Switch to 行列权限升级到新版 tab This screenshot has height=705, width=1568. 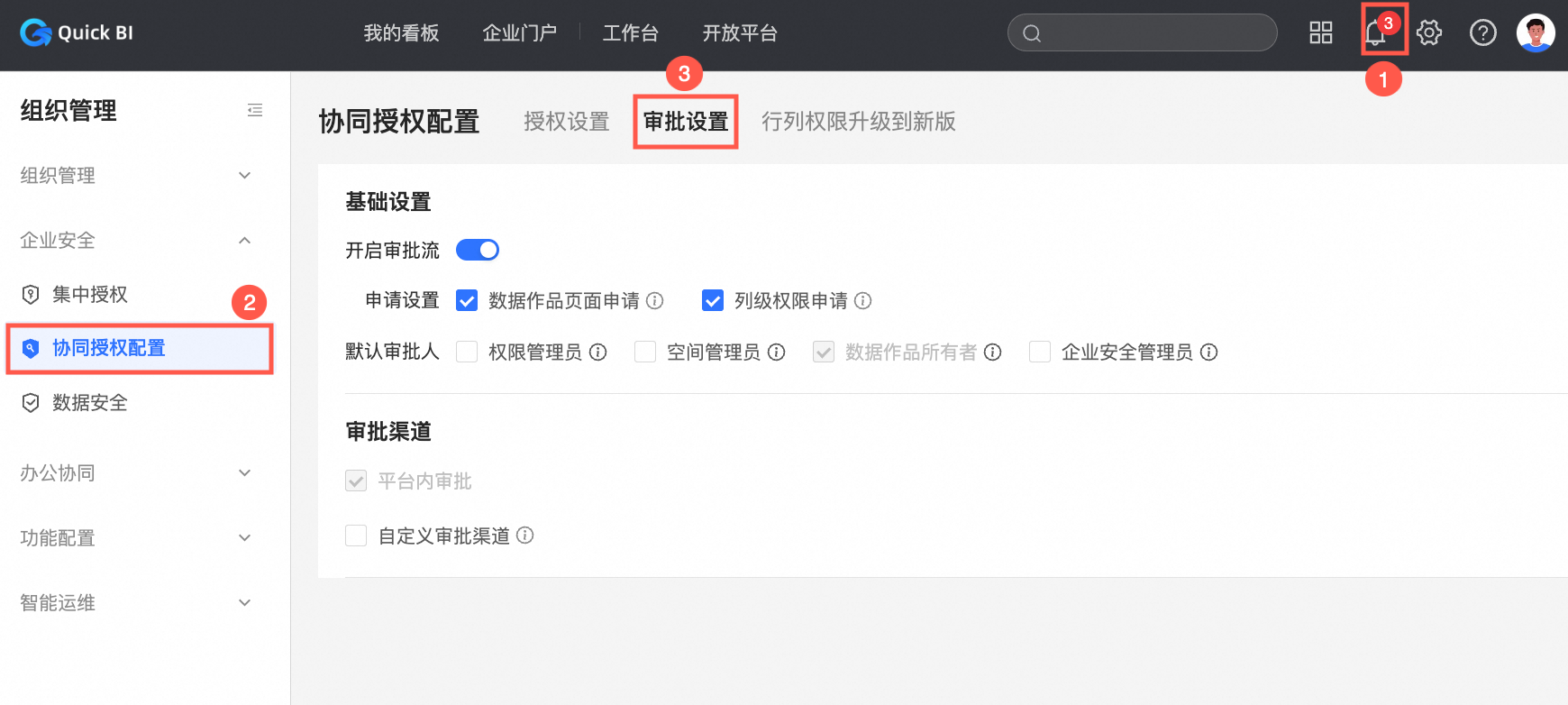859,122
